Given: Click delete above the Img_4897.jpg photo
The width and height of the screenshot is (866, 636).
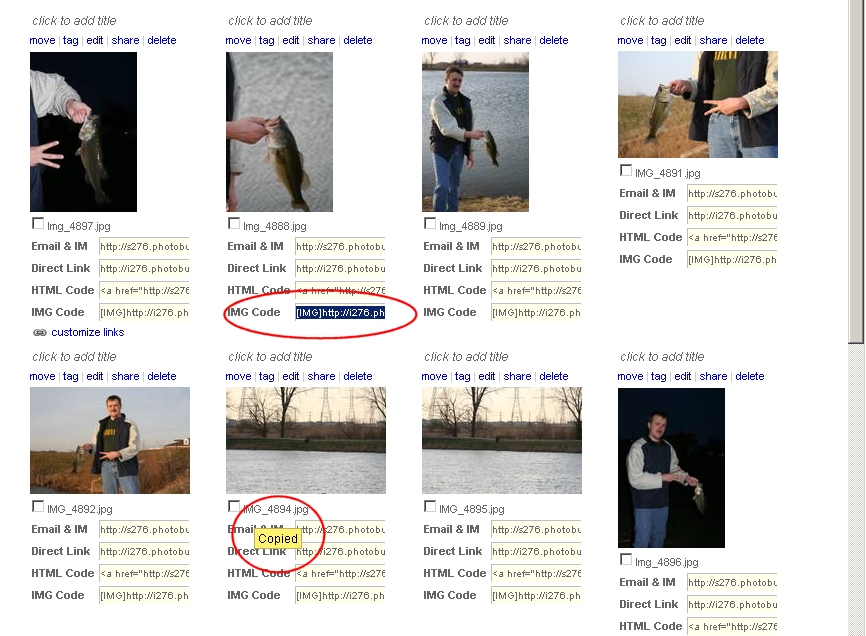Looking at the screenshot, I should [x=162, y=40].
